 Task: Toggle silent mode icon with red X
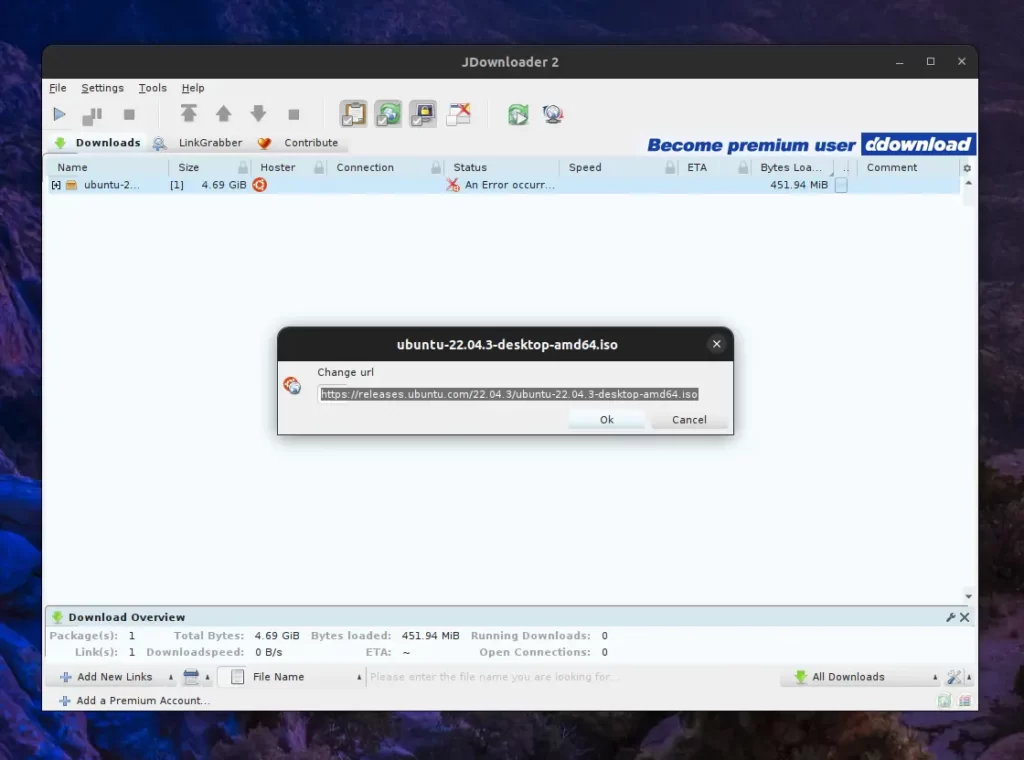458,114
